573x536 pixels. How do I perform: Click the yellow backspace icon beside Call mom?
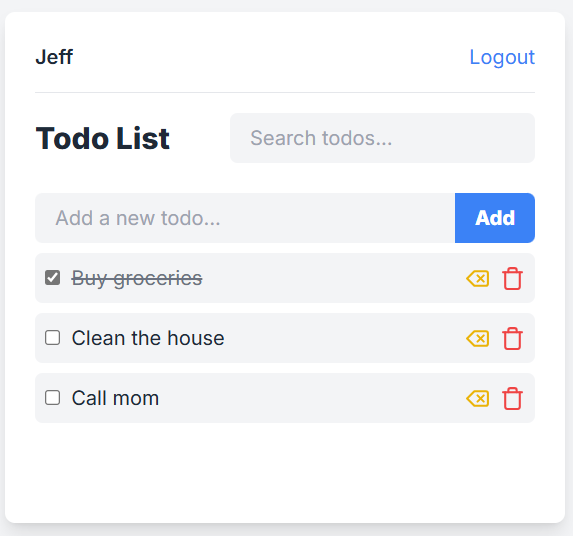[478, 399]
